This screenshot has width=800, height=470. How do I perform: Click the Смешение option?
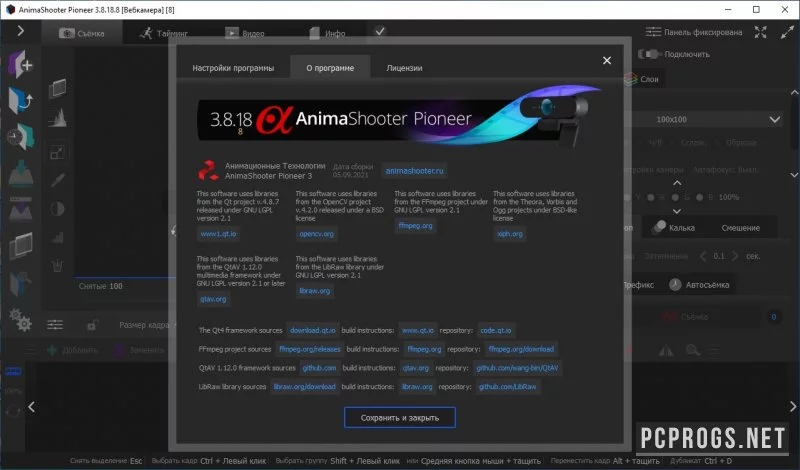(x=740, y=228)
